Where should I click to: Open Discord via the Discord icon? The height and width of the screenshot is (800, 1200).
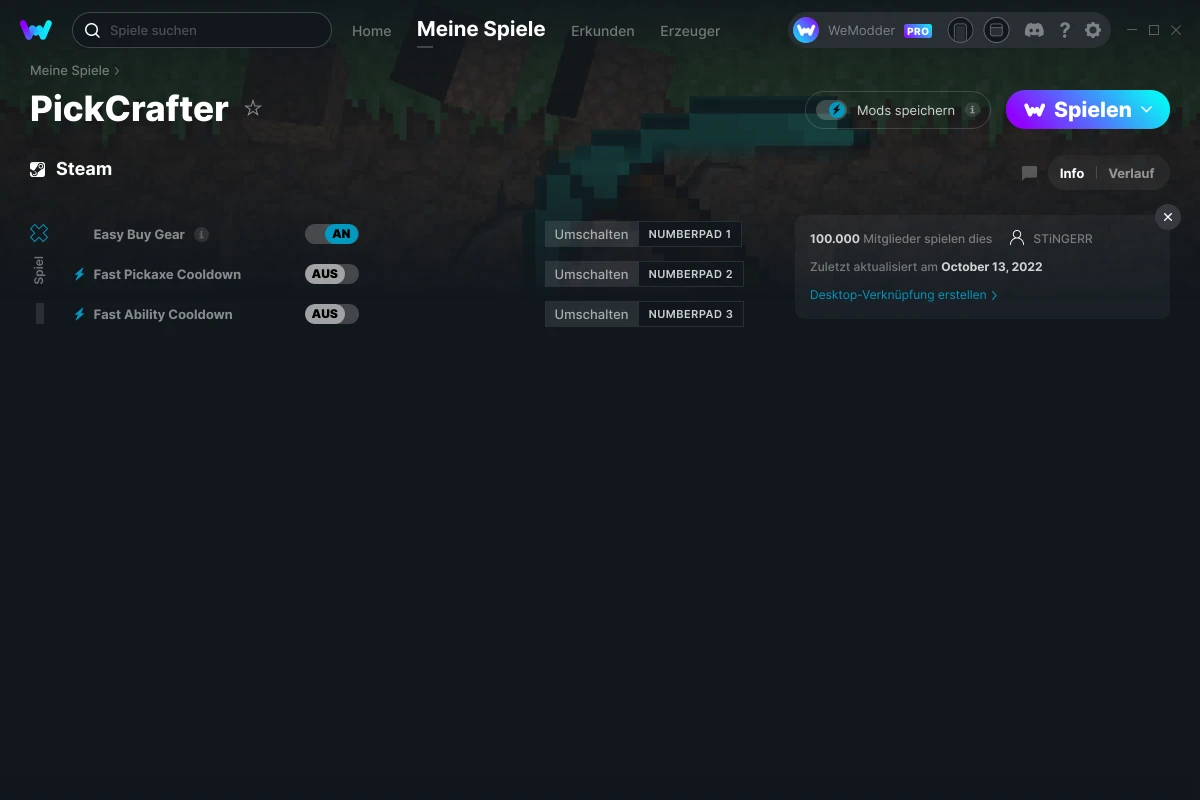(x=1035, y=30)
